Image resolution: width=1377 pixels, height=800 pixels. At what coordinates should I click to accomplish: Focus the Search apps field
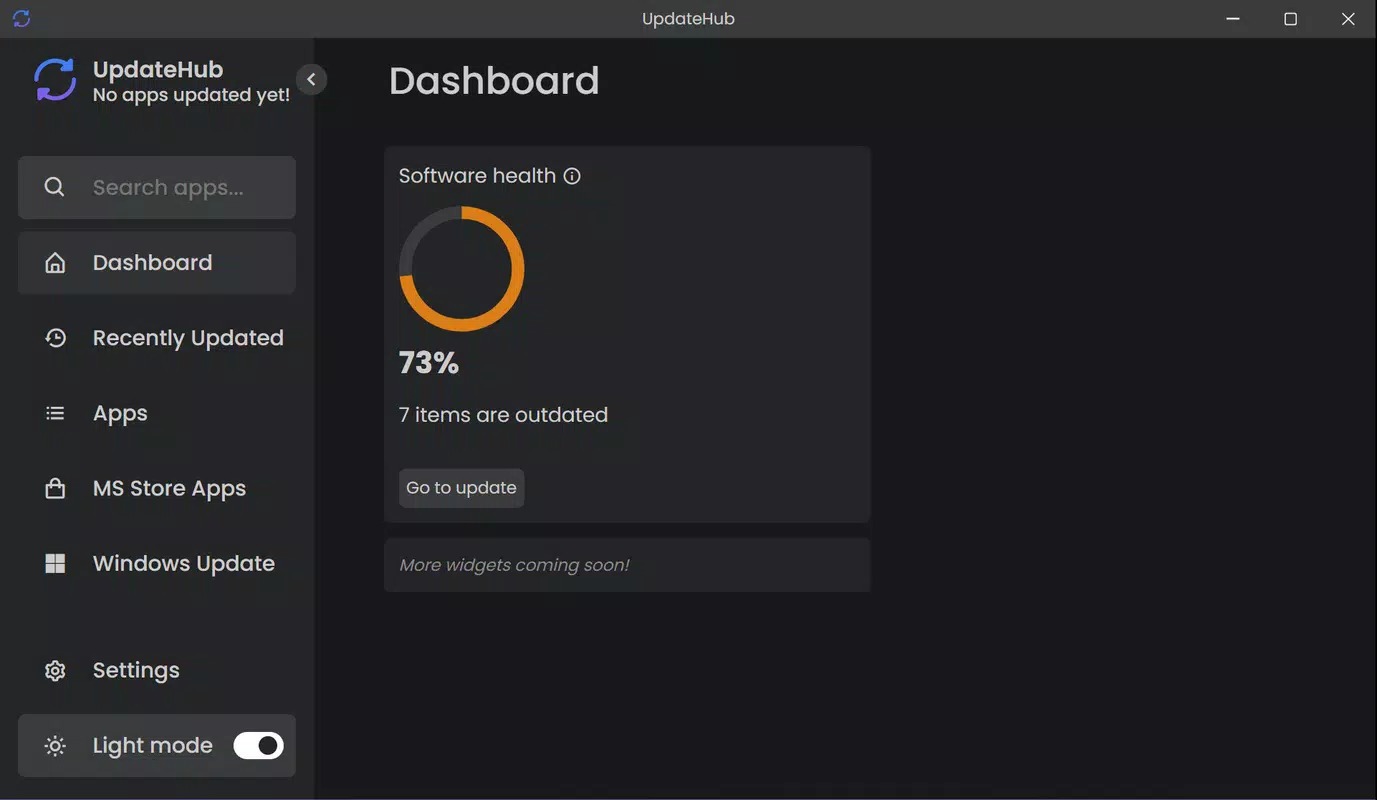pos(157,187)
